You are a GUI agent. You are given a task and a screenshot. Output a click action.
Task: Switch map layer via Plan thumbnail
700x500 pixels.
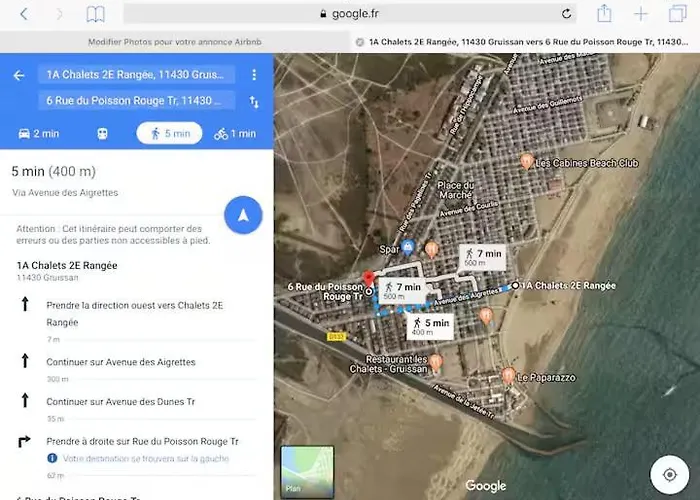coord(307,472)
